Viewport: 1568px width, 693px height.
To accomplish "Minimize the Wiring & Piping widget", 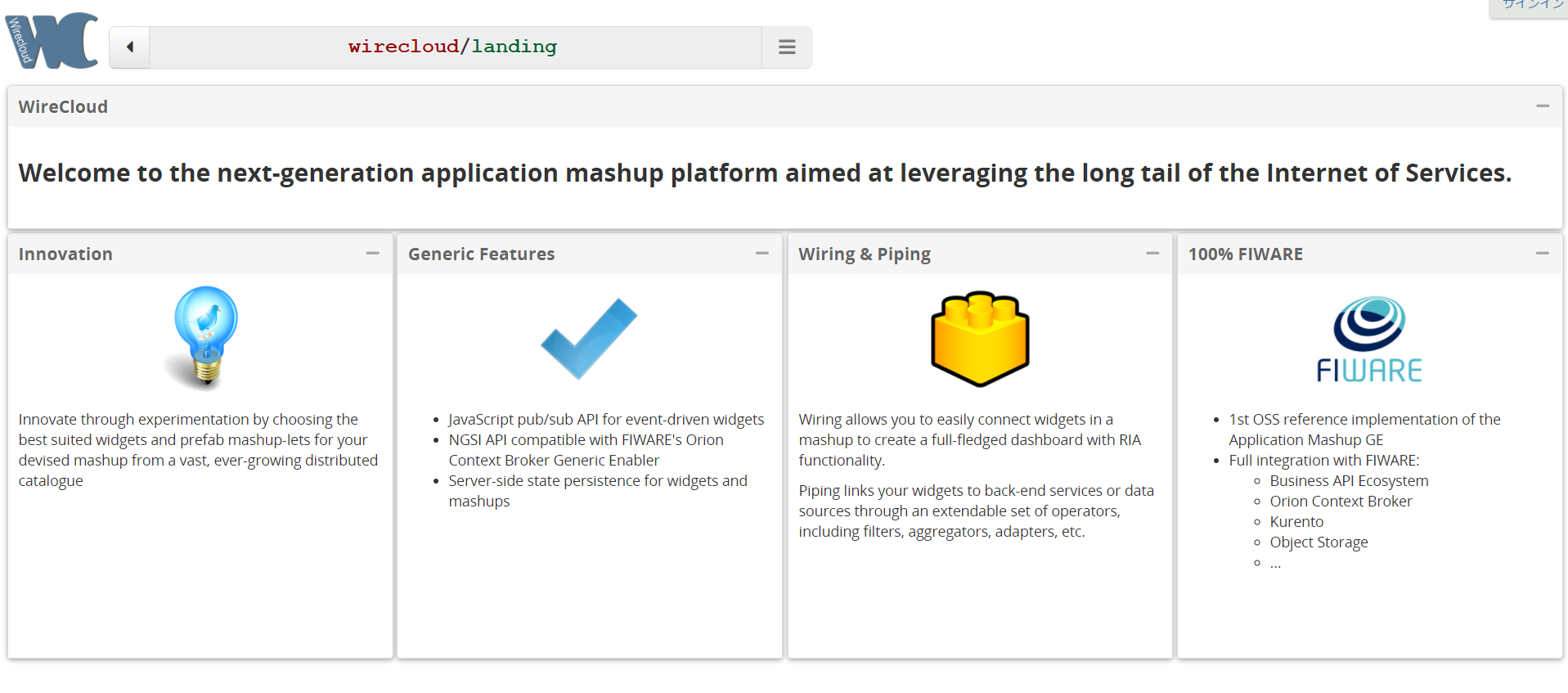I will tap(1152, 254).
